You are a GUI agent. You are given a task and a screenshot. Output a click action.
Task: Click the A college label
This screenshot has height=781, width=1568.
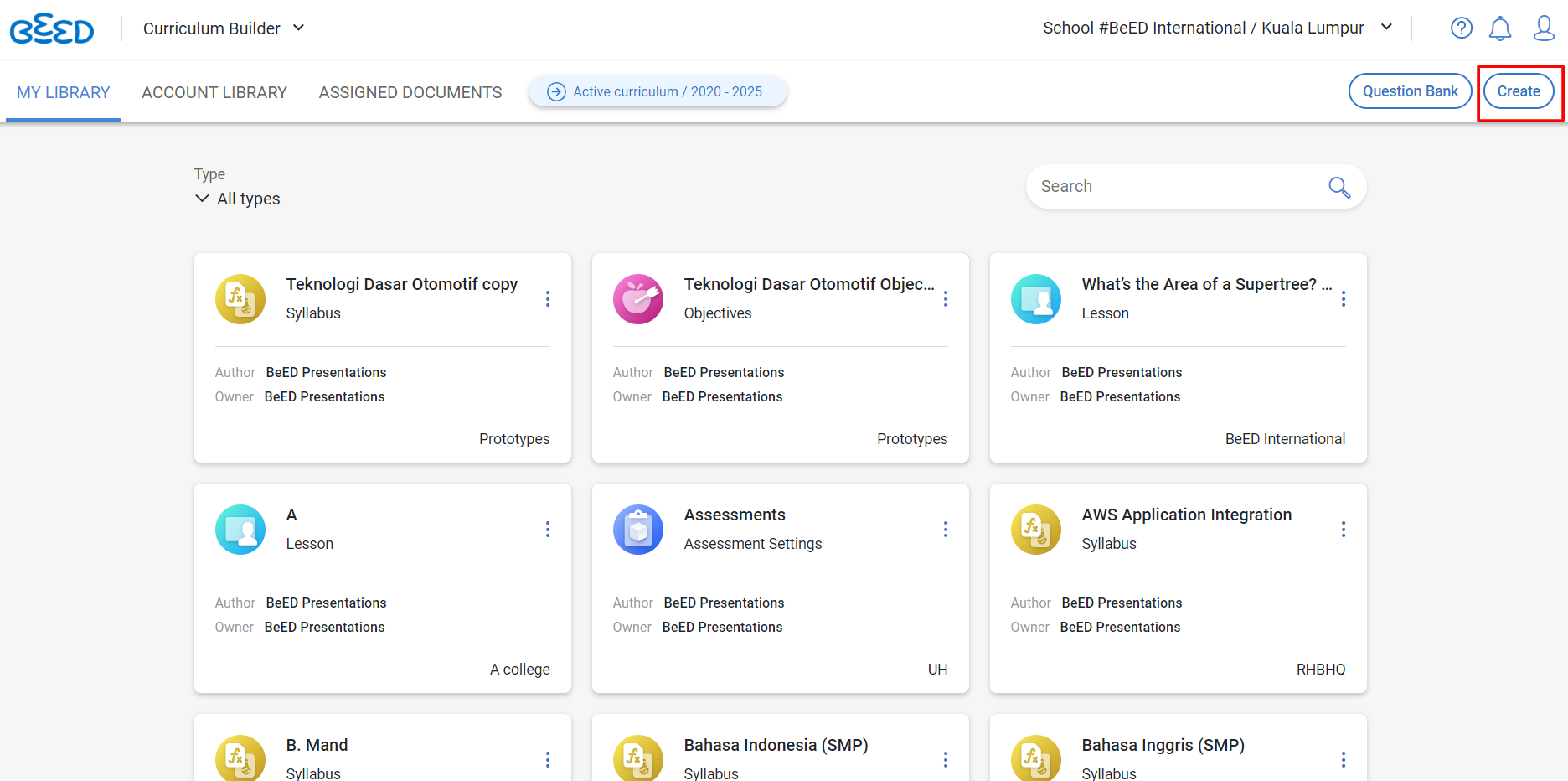pos(520,670)
